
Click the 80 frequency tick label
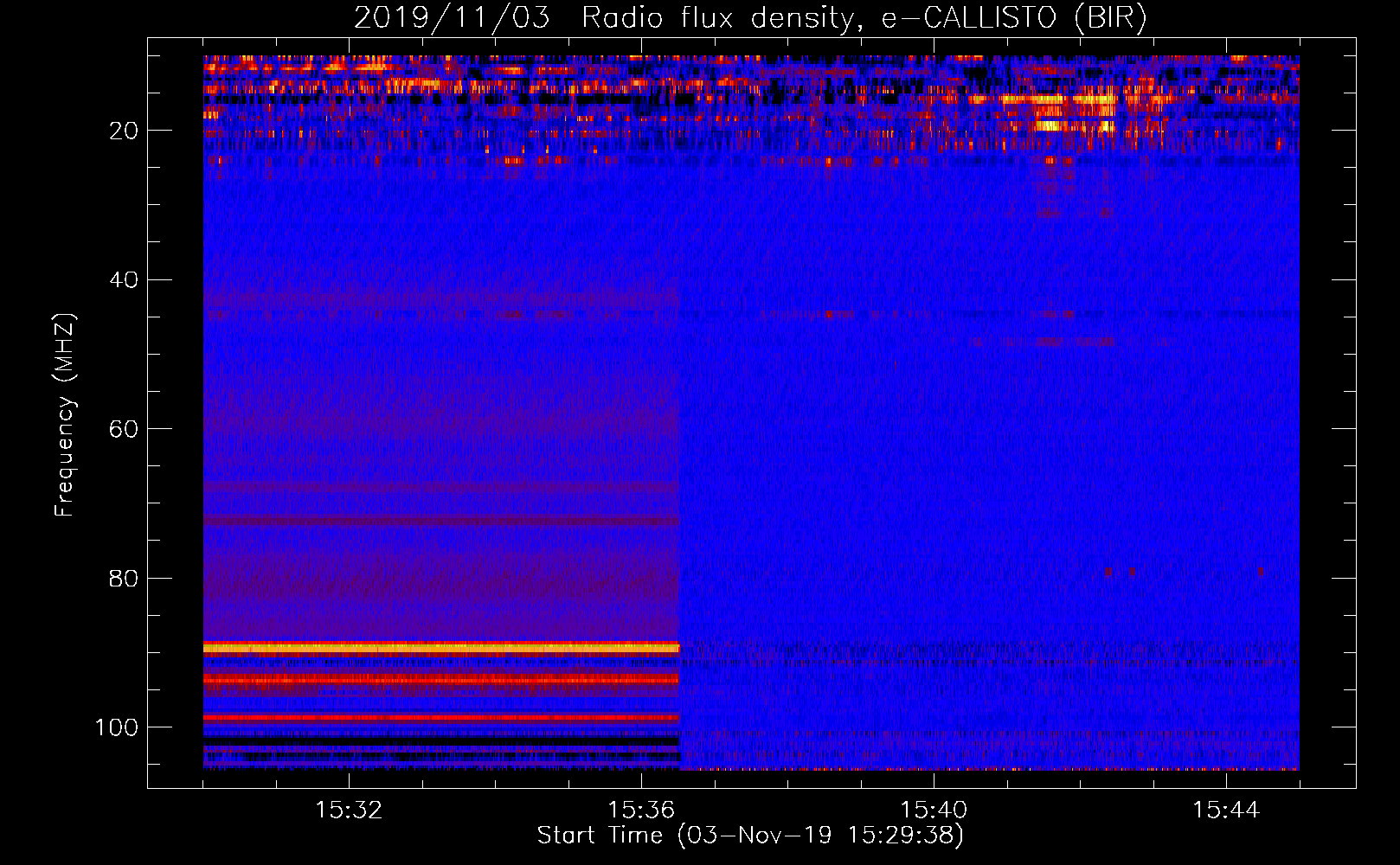(x=125, y=578)
